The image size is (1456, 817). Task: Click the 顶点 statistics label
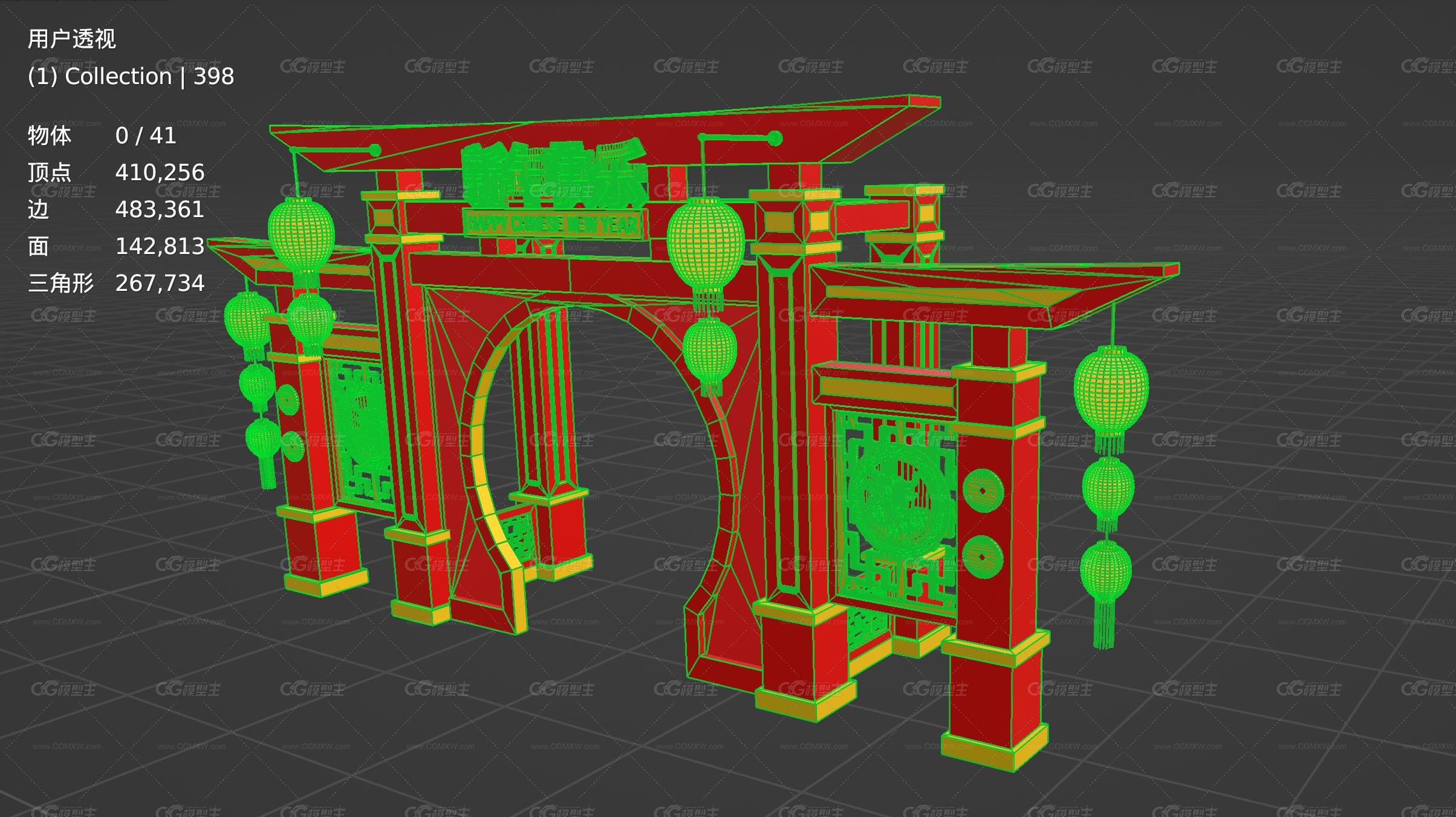click(50, 173)
